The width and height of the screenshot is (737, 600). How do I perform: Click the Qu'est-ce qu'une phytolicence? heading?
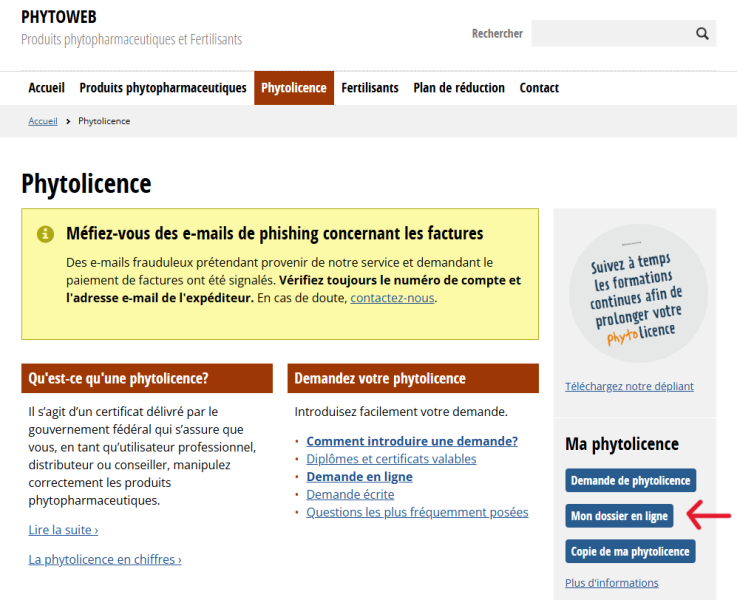147,378
